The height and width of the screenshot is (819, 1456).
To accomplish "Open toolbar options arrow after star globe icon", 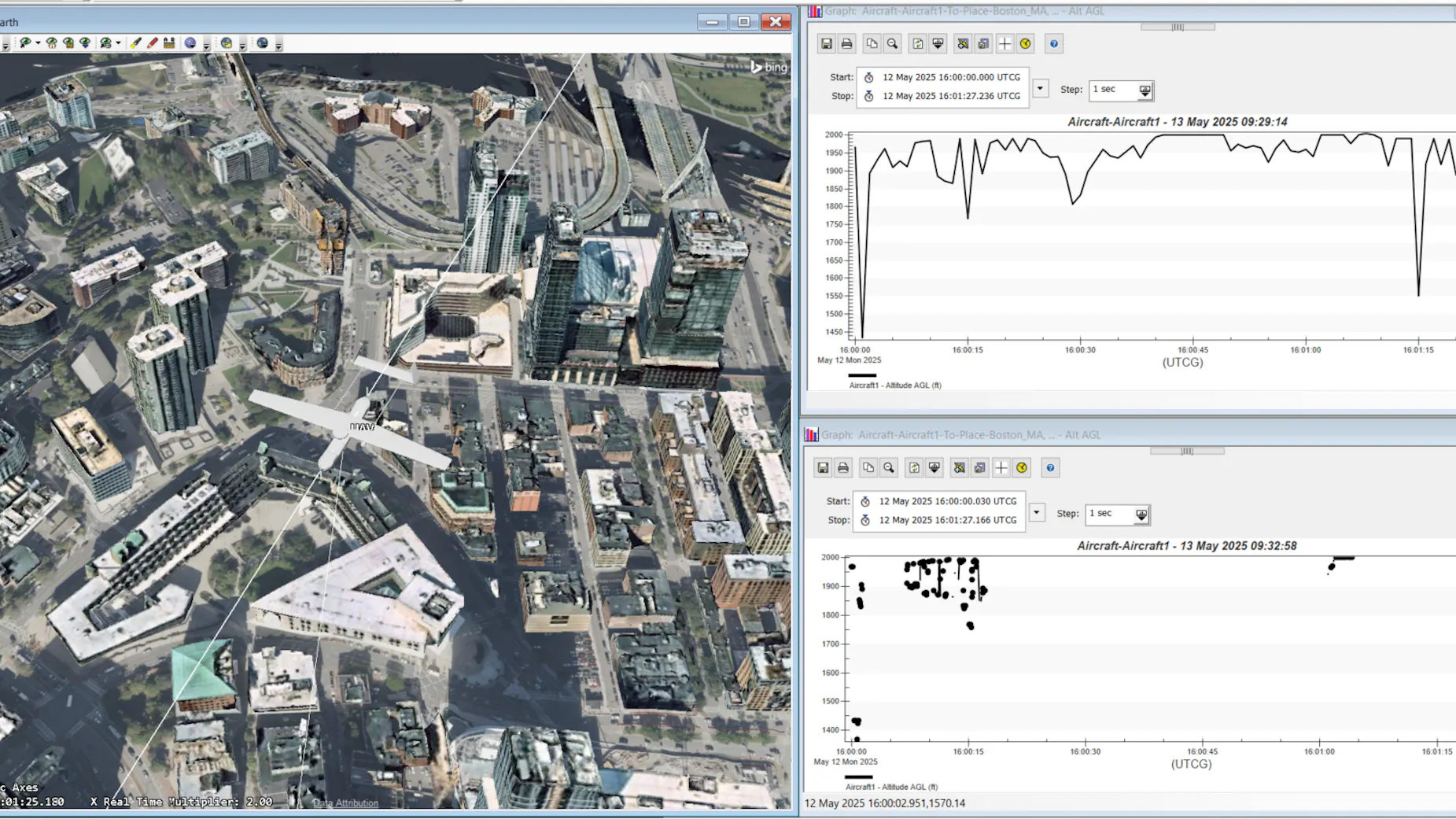I will coord(206,45).
